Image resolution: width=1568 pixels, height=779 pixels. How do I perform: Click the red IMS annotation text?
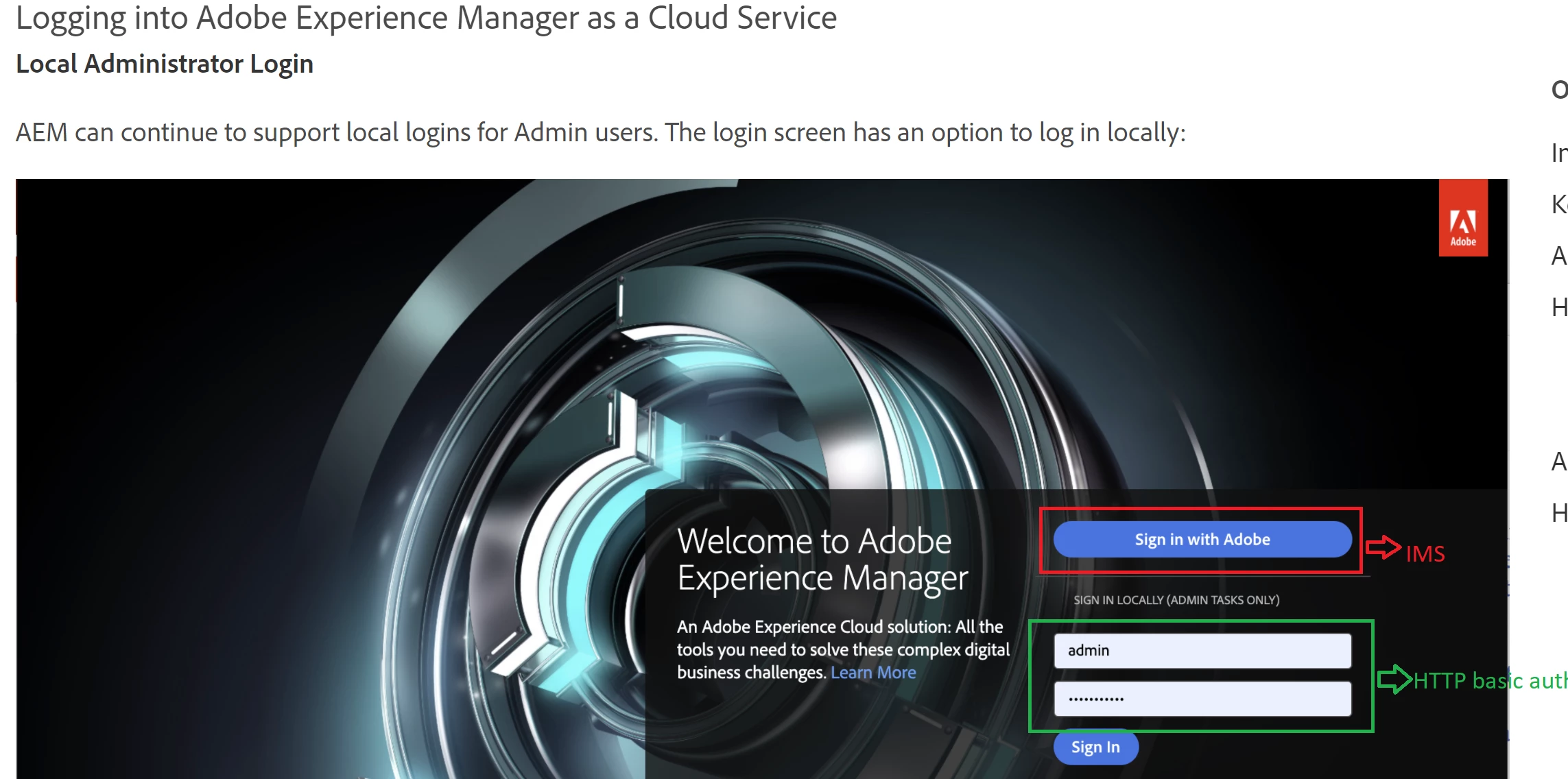click(1425, 553)
